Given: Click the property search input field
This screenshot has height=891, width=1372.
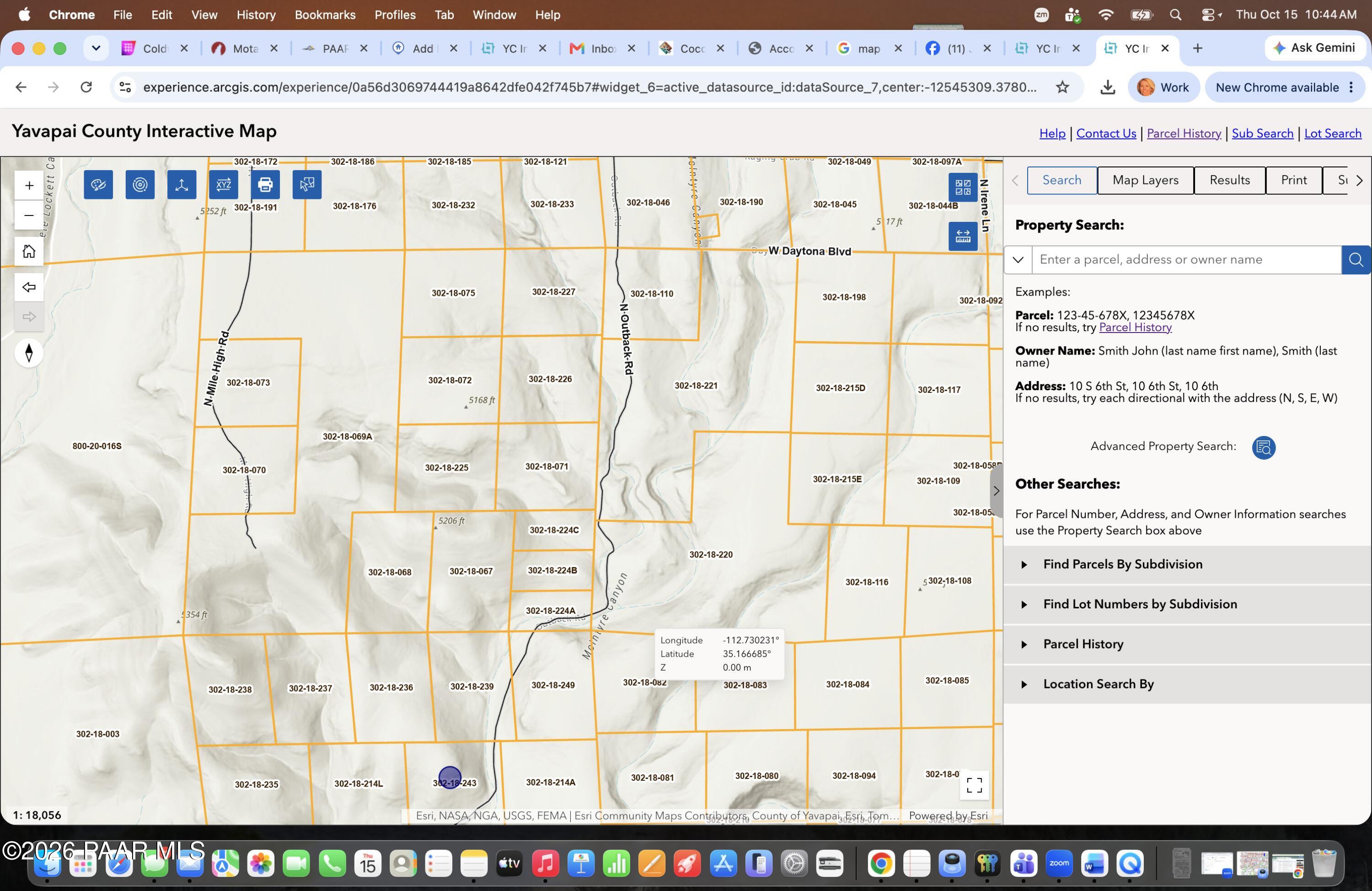Looking at the screenshot, I should 1186,259.
